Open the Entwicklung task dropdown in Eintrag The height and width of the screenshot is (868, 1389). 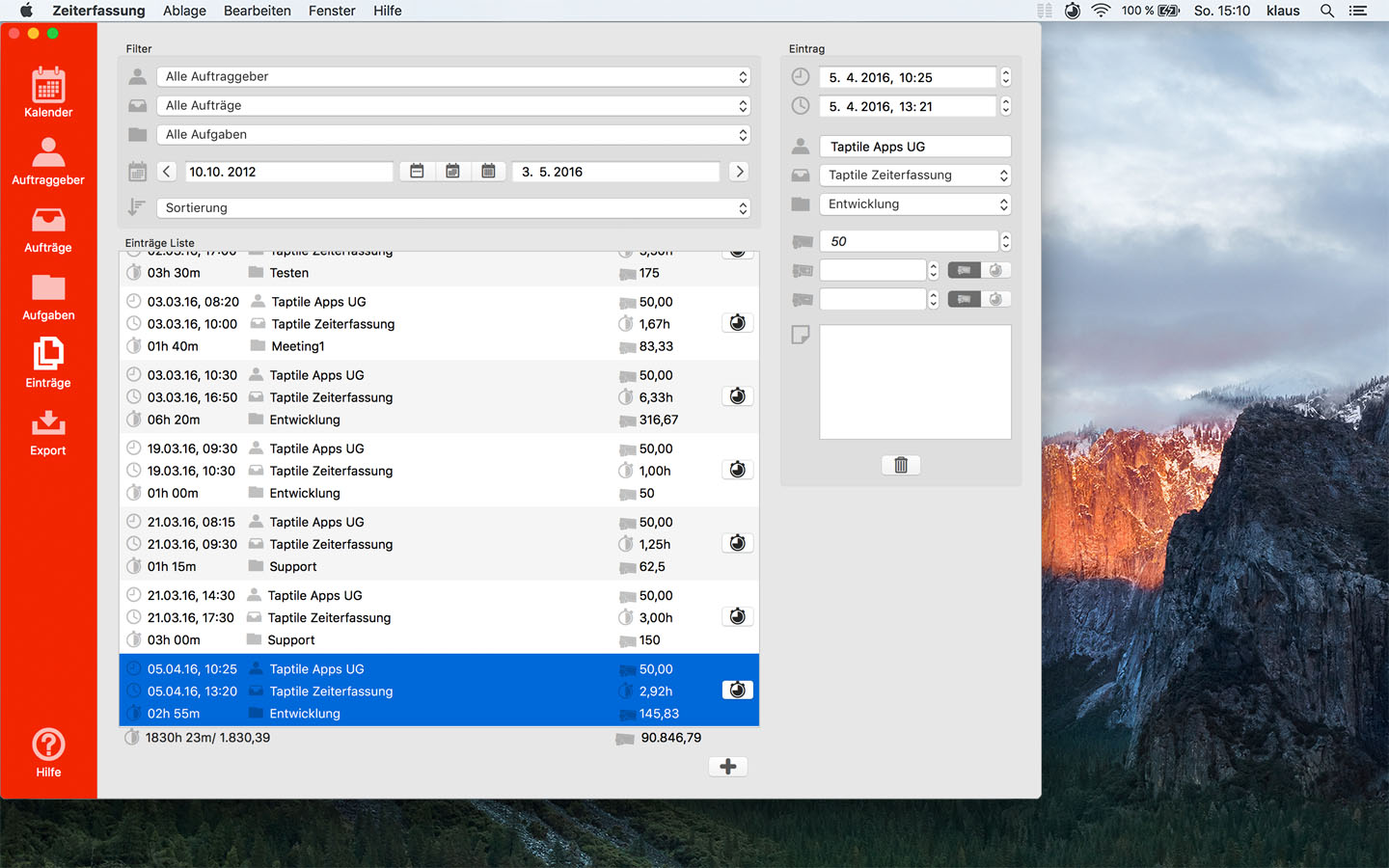[915, 204]
